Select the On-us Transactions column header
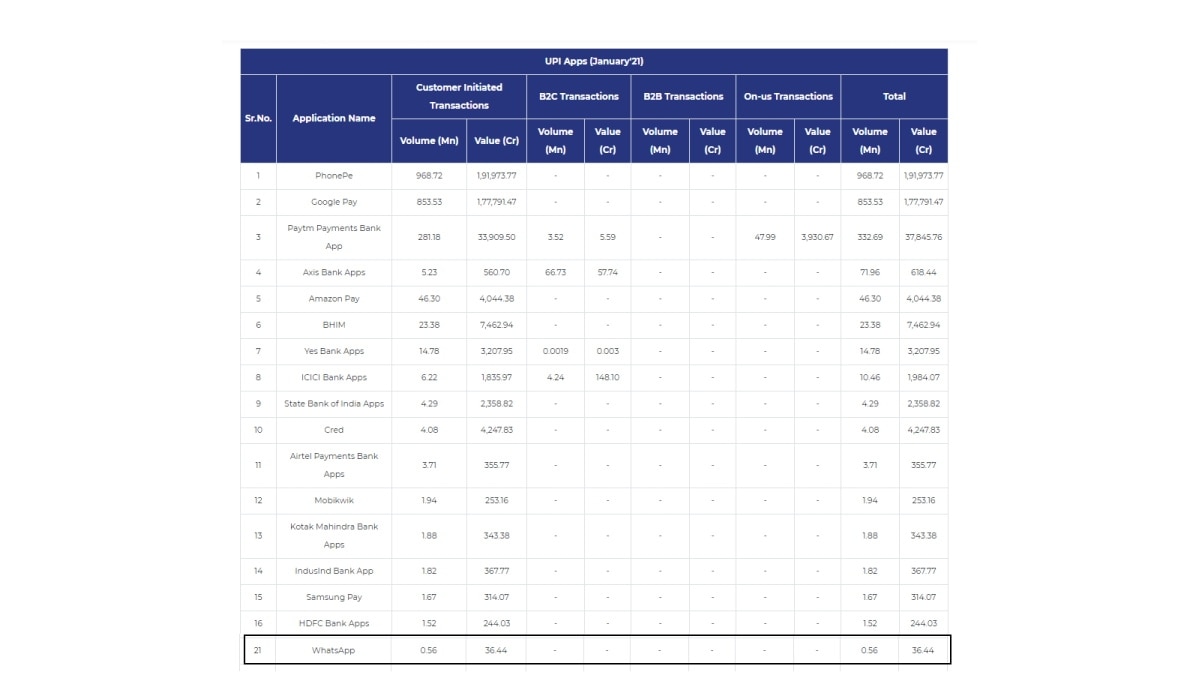This screenshot has height=675, width=1200. [x=788, y=97]
